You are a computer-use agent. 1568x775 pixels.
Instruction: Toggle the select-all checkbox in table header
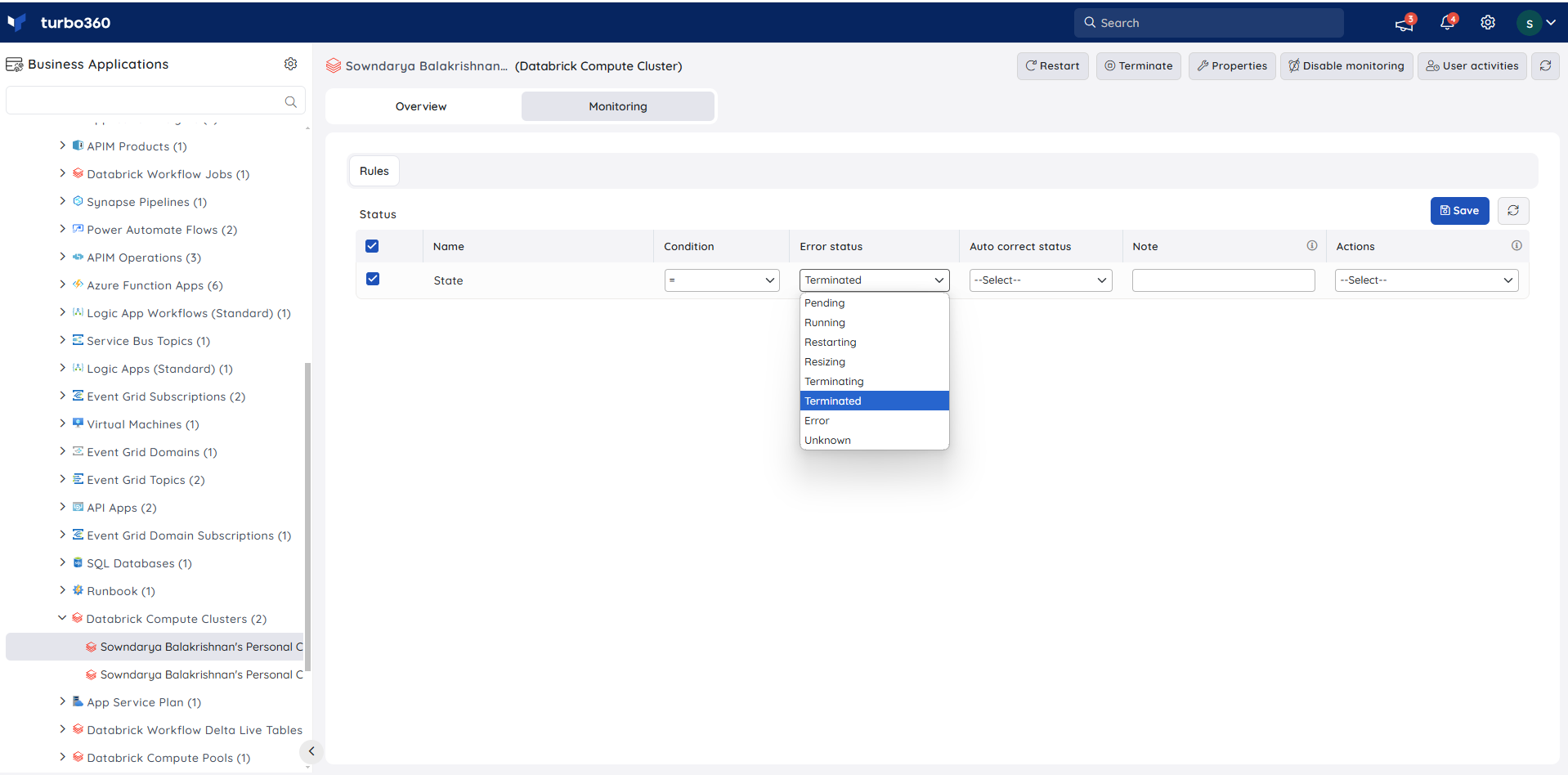pyautogui.click(x=372, y=246)
